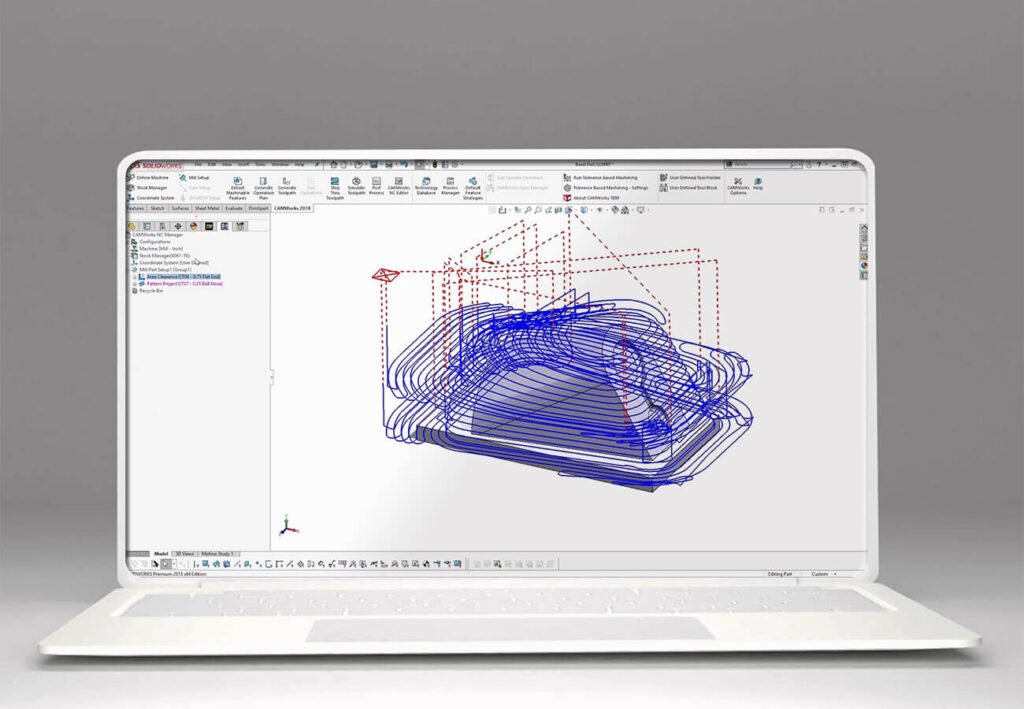Launch the Post Process tool
The width and height of the screenshot is (1024, 709).
pos(374,182)
